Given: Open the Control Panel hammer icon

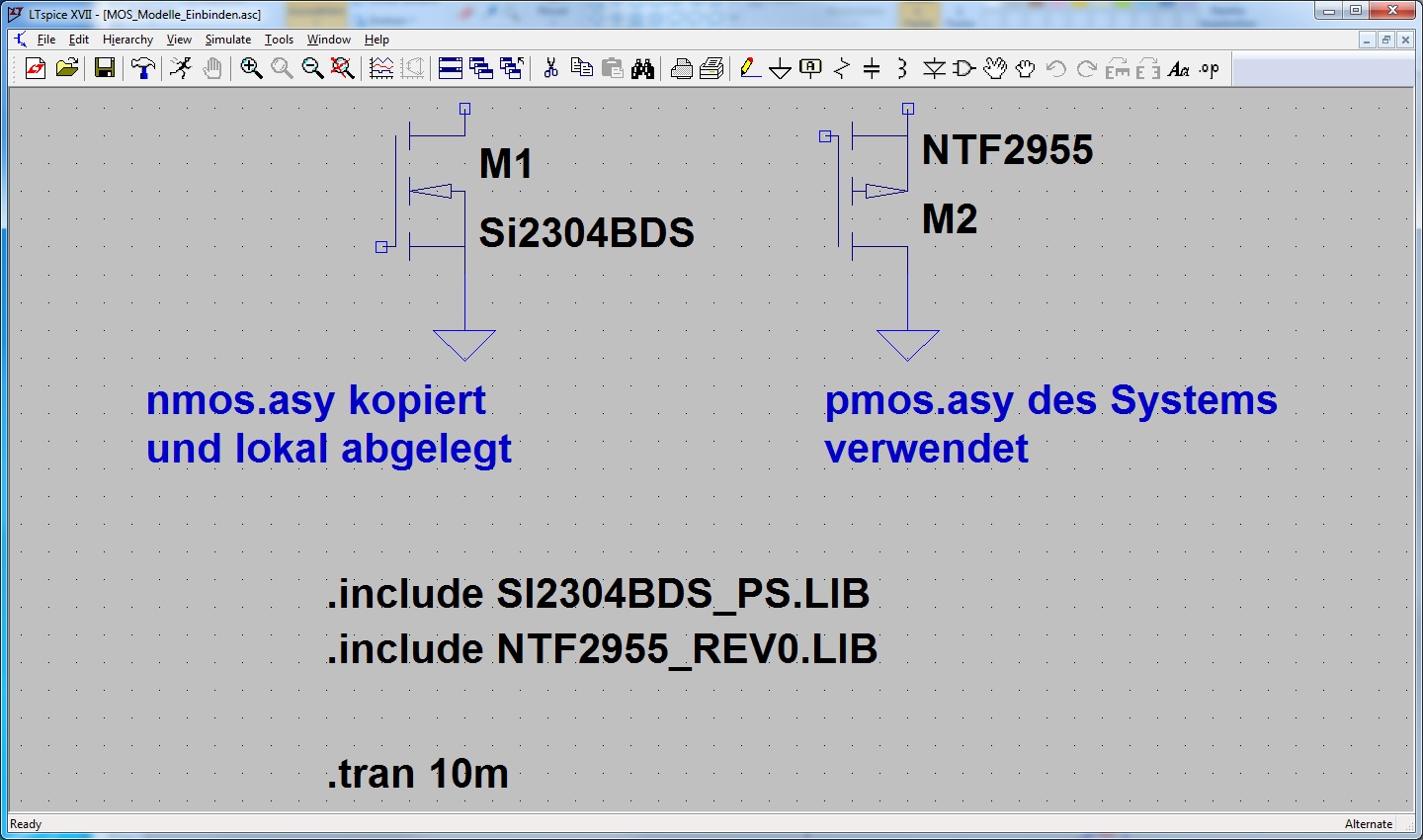Looking at the screenshot, I should pos(143,68).
